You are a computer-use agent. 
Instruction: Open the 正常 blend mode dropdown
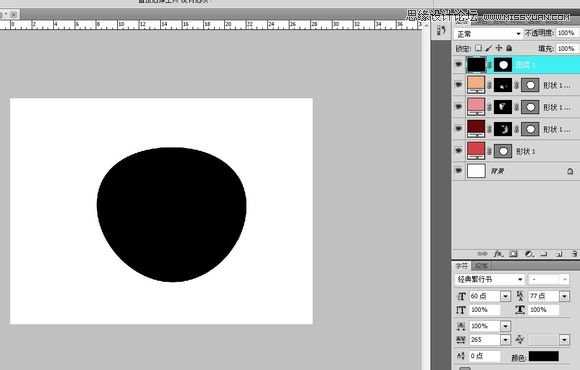tap(488, 34)
